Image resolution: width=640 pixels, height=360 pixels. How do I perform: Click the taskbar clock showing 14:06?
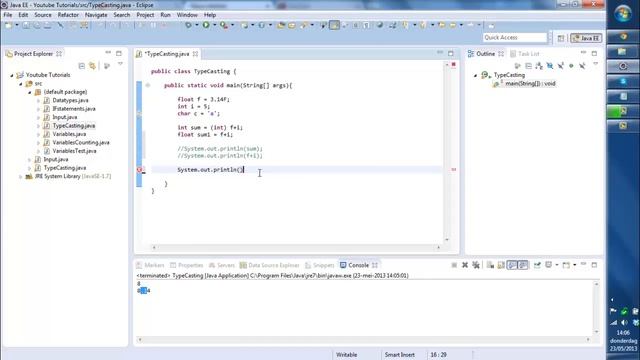coord(623,333)
